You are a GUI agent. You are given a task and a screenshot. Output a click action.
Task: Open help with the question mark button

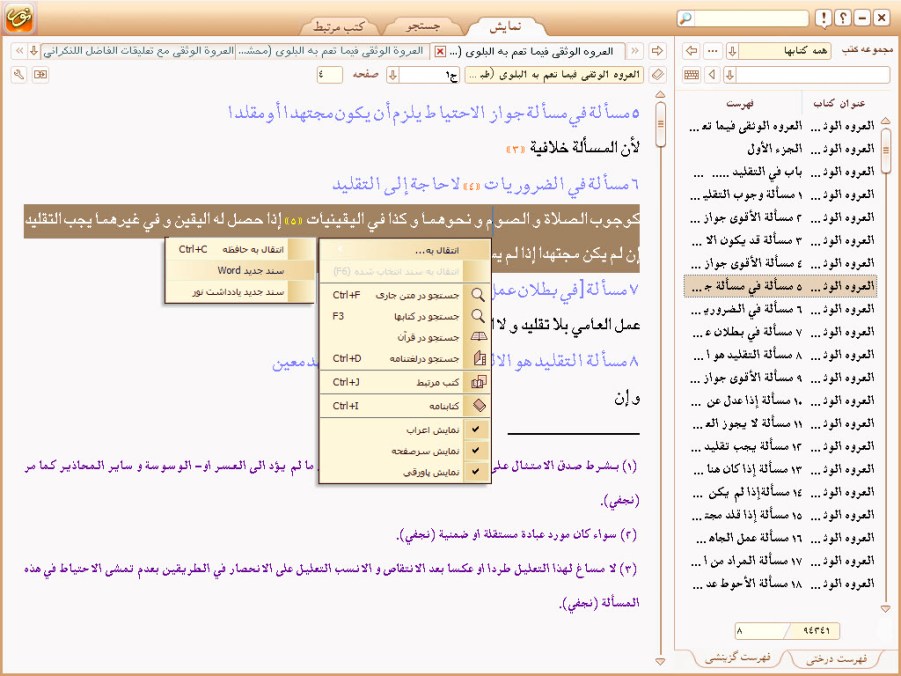842,18
